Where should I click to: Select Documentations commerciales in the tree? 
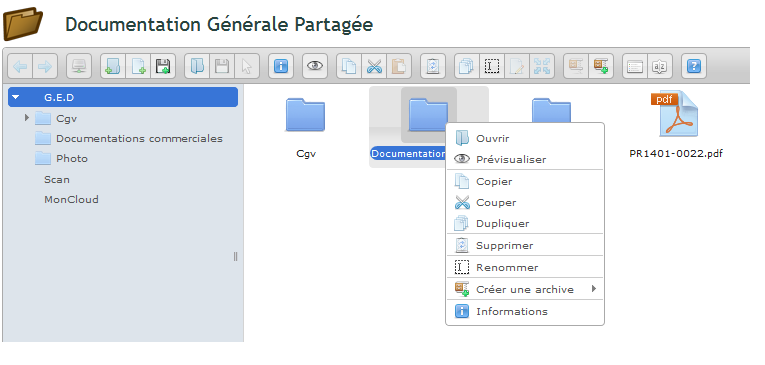[x=139, y=139]
